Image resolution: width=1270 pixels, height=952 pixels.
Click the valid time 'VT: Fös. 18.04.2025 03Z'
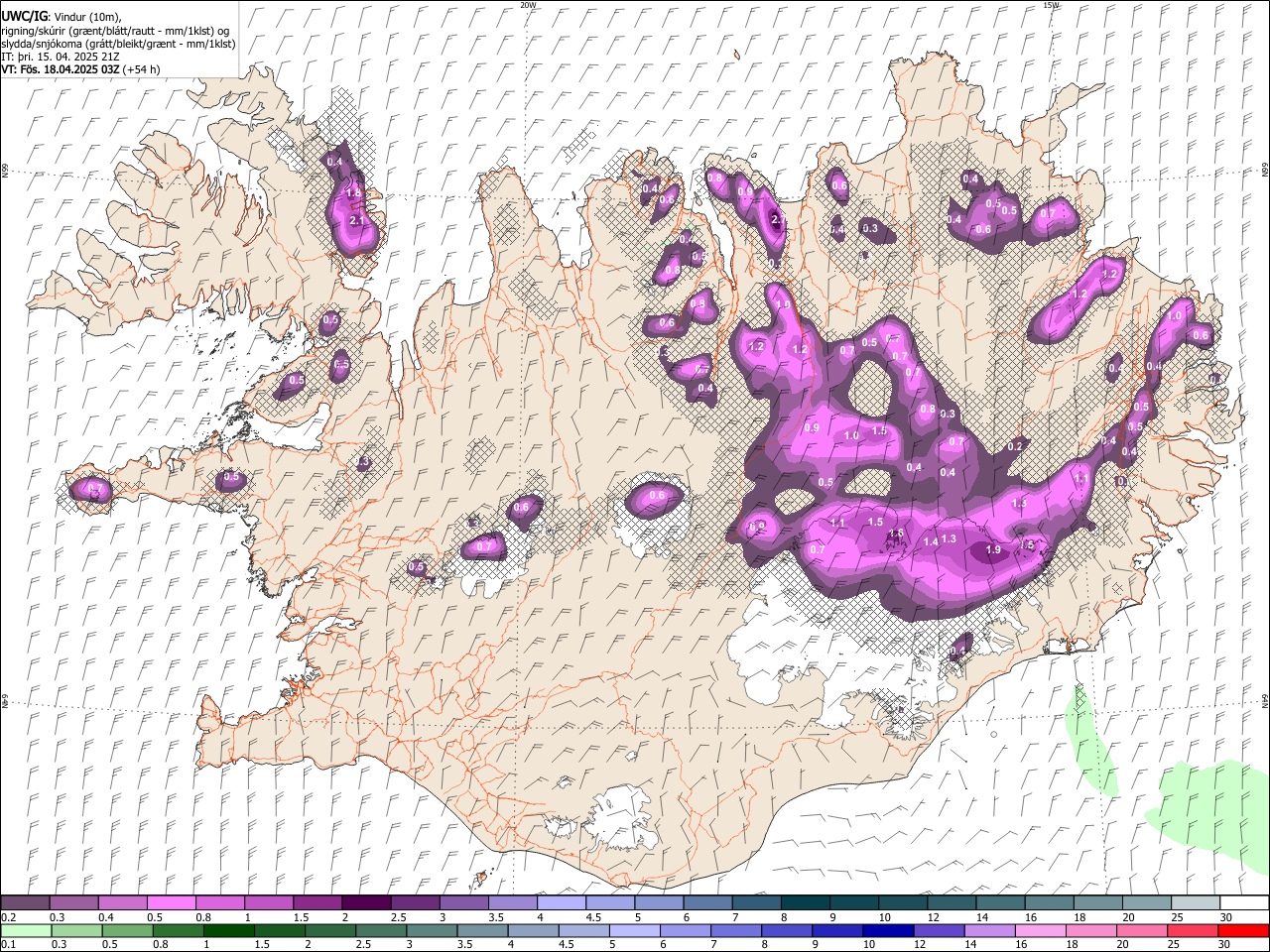(61, 69)
